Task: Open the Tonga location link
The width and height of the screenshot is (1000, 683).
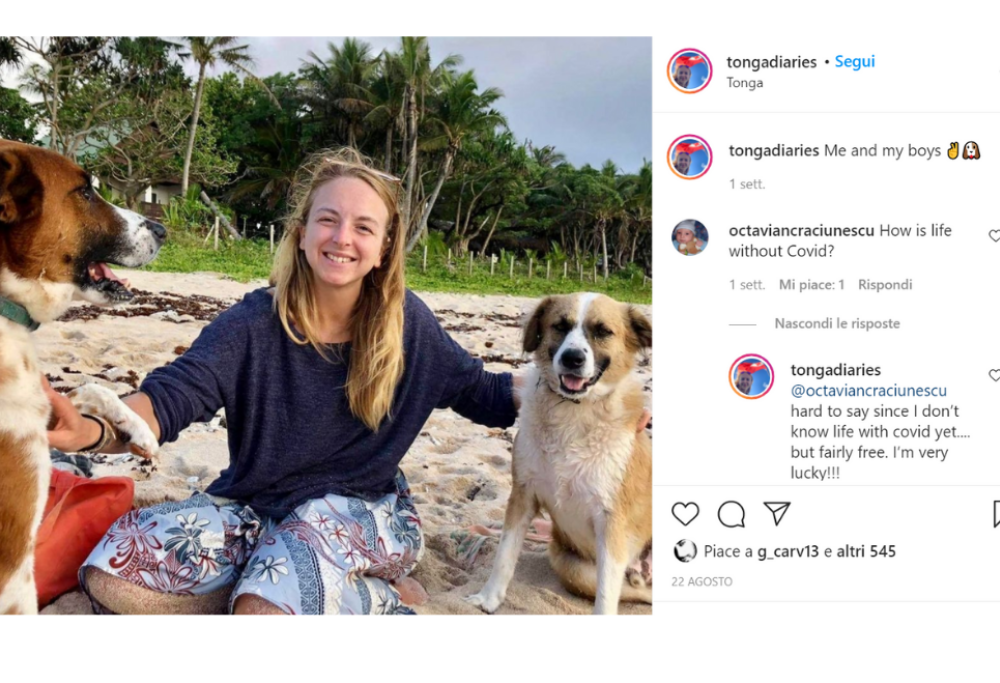Action: click(745, 83)
